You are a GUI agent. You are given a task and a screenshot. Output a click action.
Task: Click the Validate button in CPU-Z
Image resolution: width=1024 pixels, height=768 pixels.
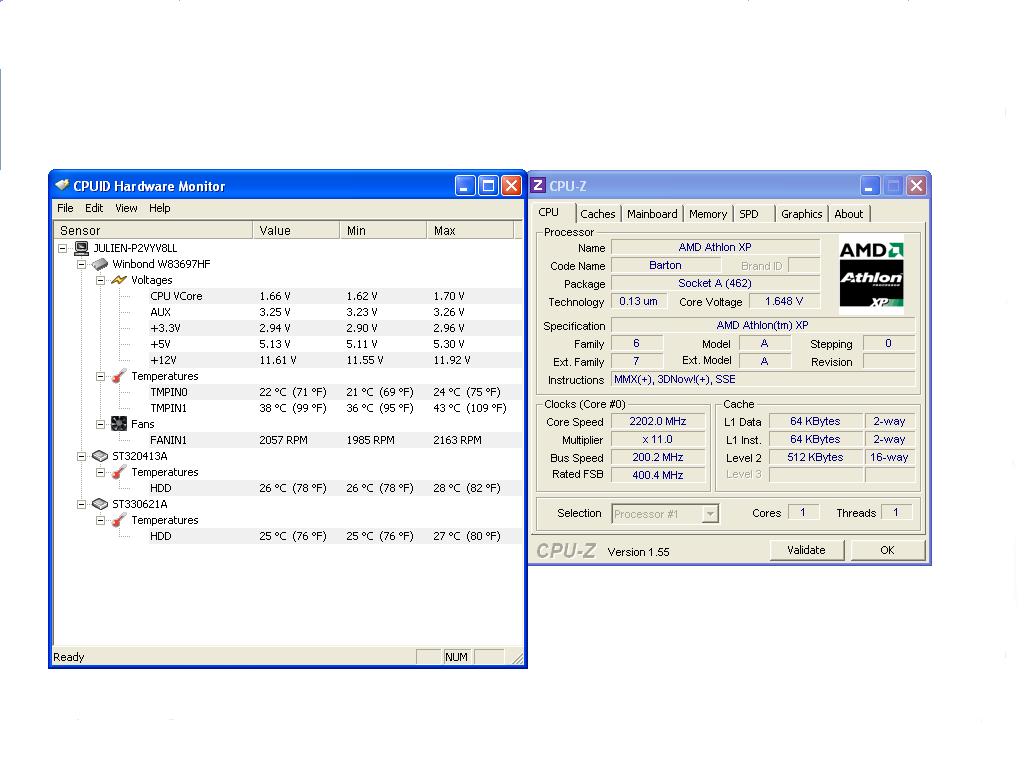click(807, 551)
